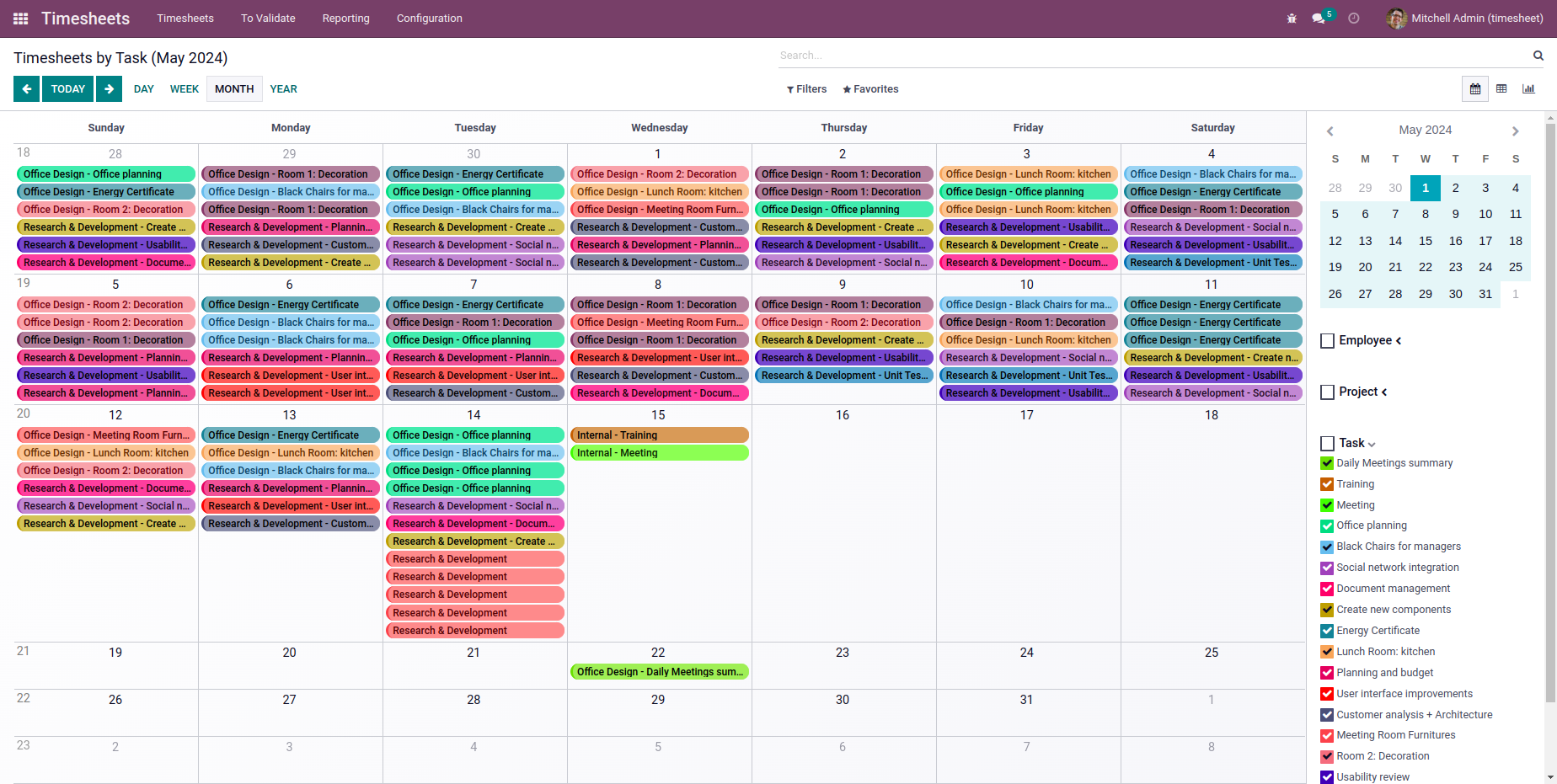Viewport: 1557px width, 784px height.
Task: Switch to WEEK view tab
Action: click(x=184, y=89)
